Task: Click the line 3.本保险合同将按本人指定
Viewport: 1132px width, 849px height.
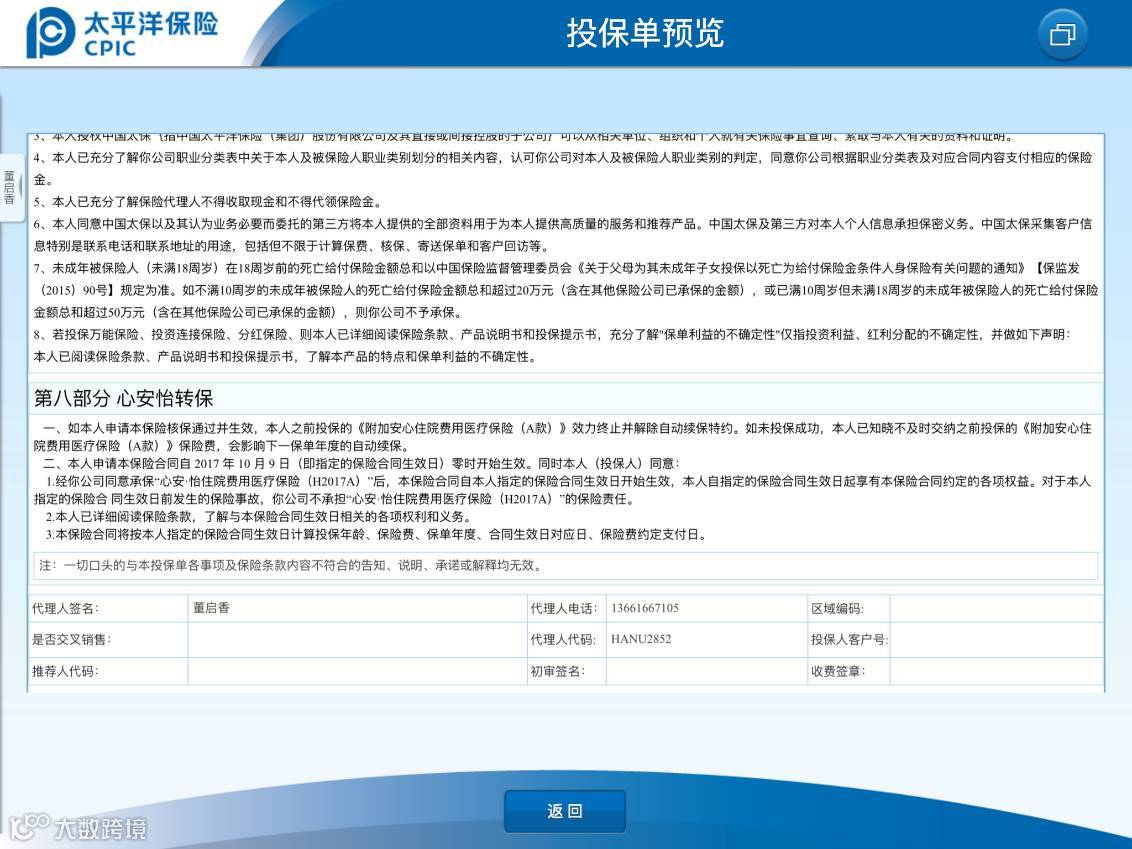Action: pos(376,535)
